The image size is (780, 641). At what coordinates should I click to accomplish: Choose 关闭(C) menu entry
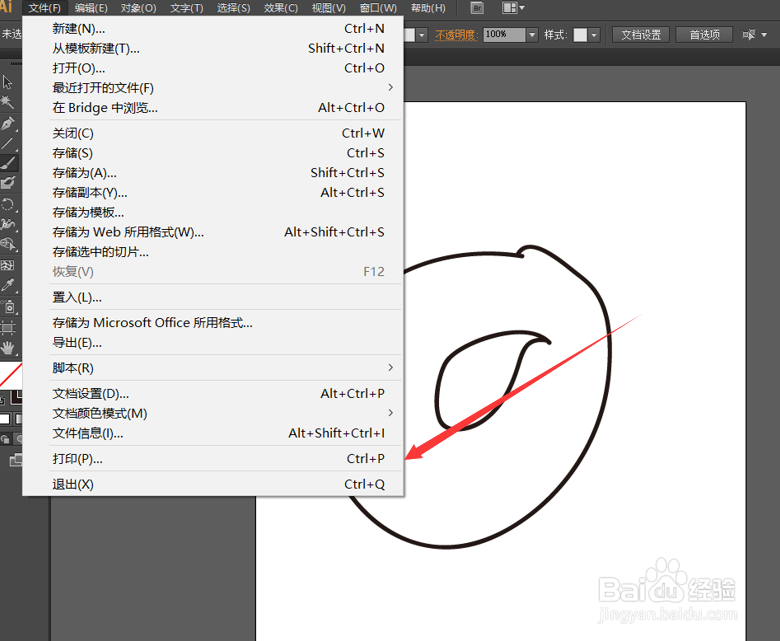213,133
